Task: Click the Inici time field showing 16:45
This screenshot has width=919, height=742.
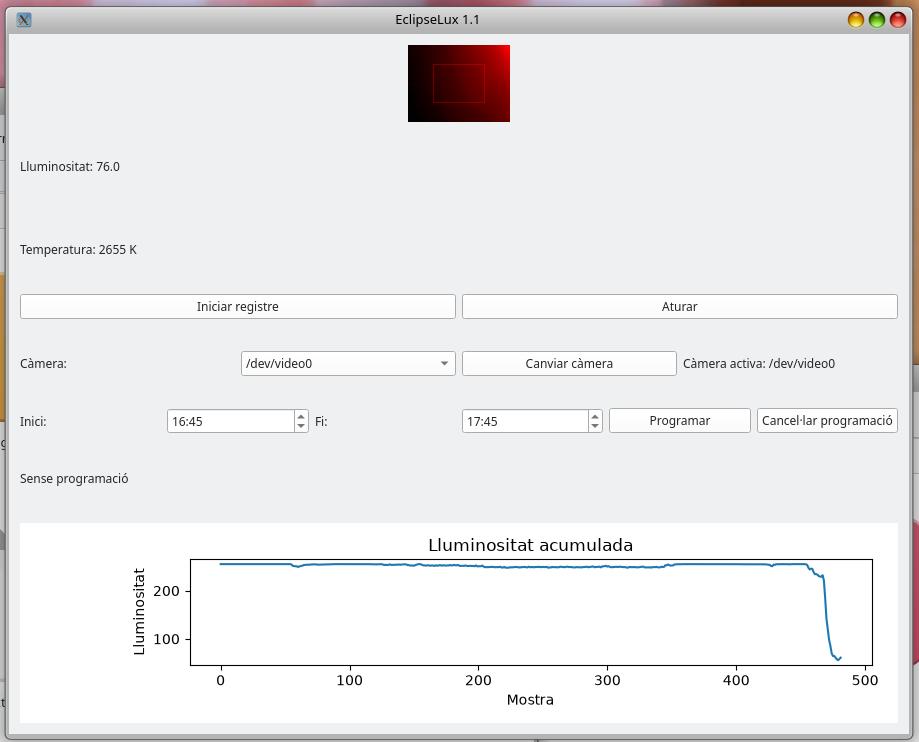Action: click(230, 421)
